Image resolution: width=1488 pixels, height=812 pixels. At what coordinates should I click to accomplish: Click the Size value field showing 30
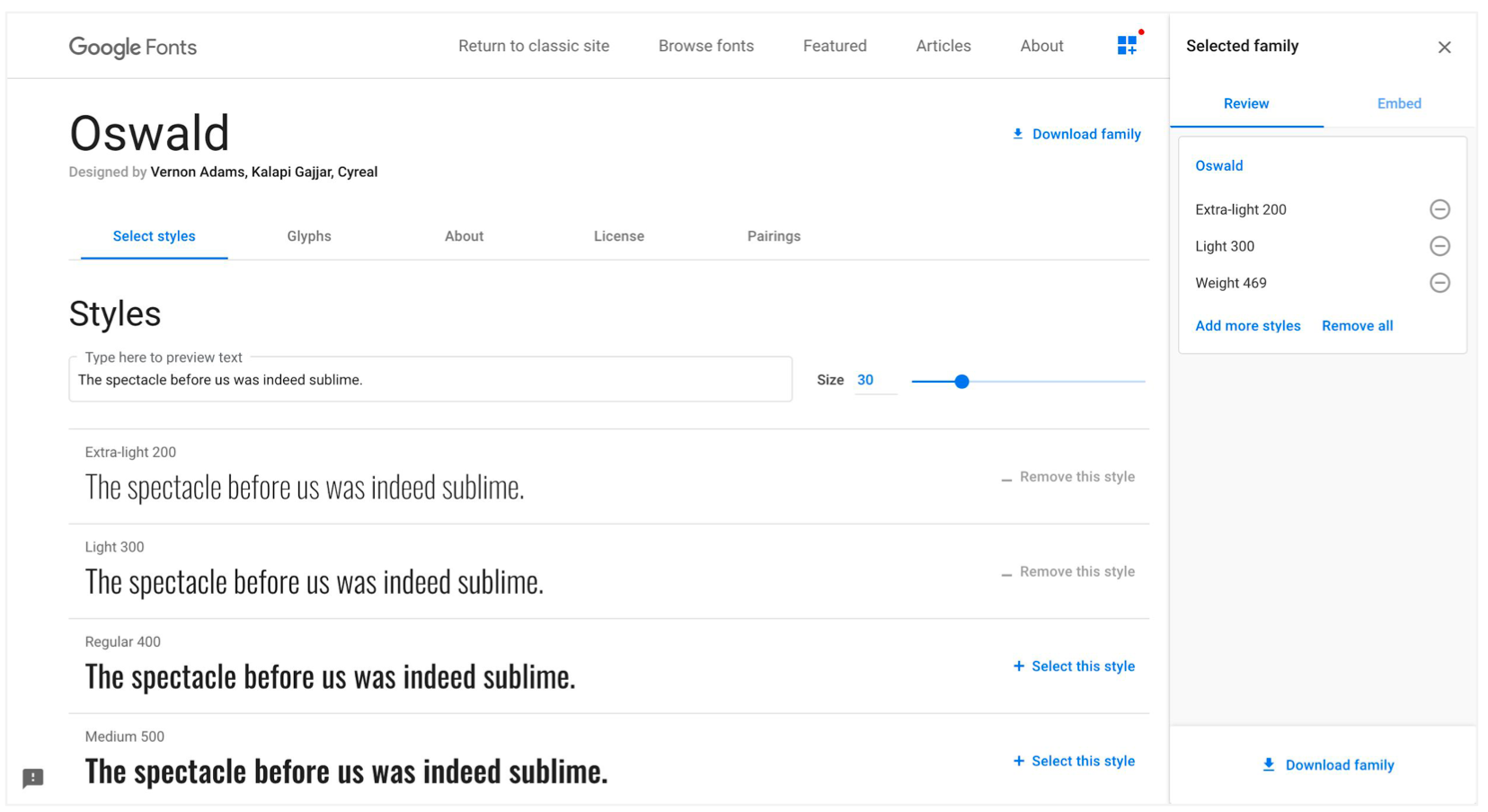(874, 380)
